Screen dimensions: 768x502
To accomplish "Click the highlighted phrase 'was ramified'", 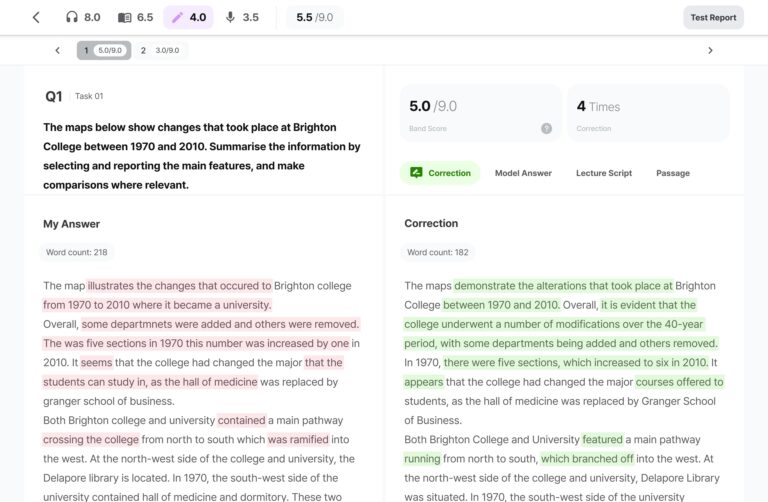I will 298,439.
